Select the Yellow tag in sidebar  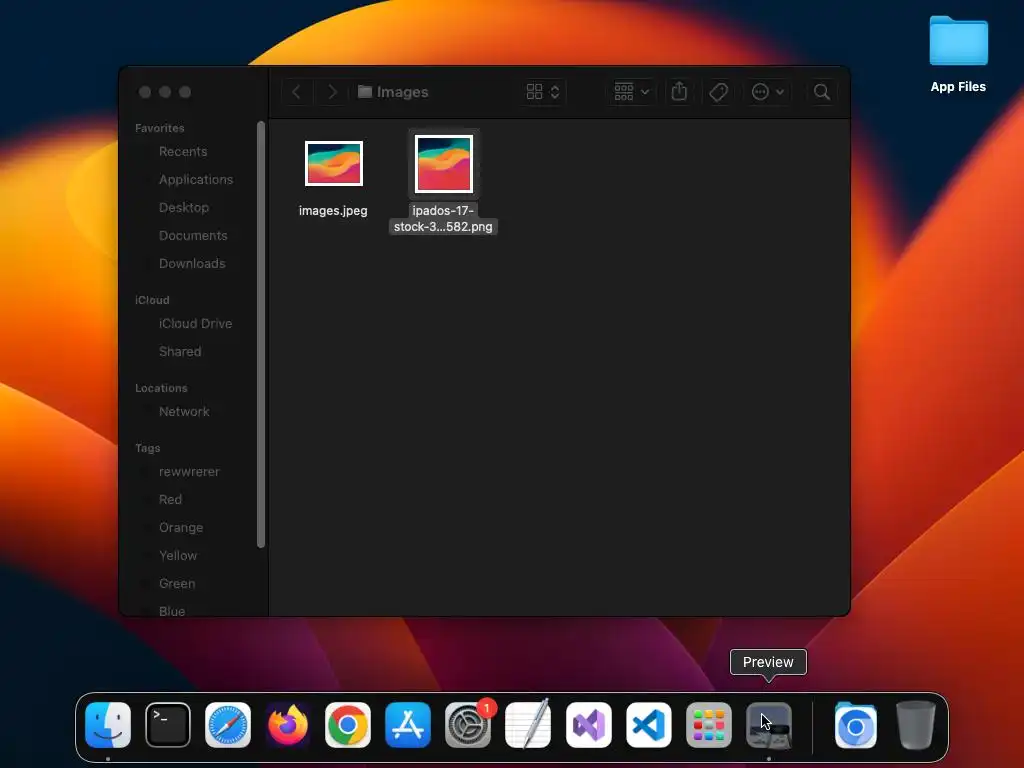(x=178, y=556)
